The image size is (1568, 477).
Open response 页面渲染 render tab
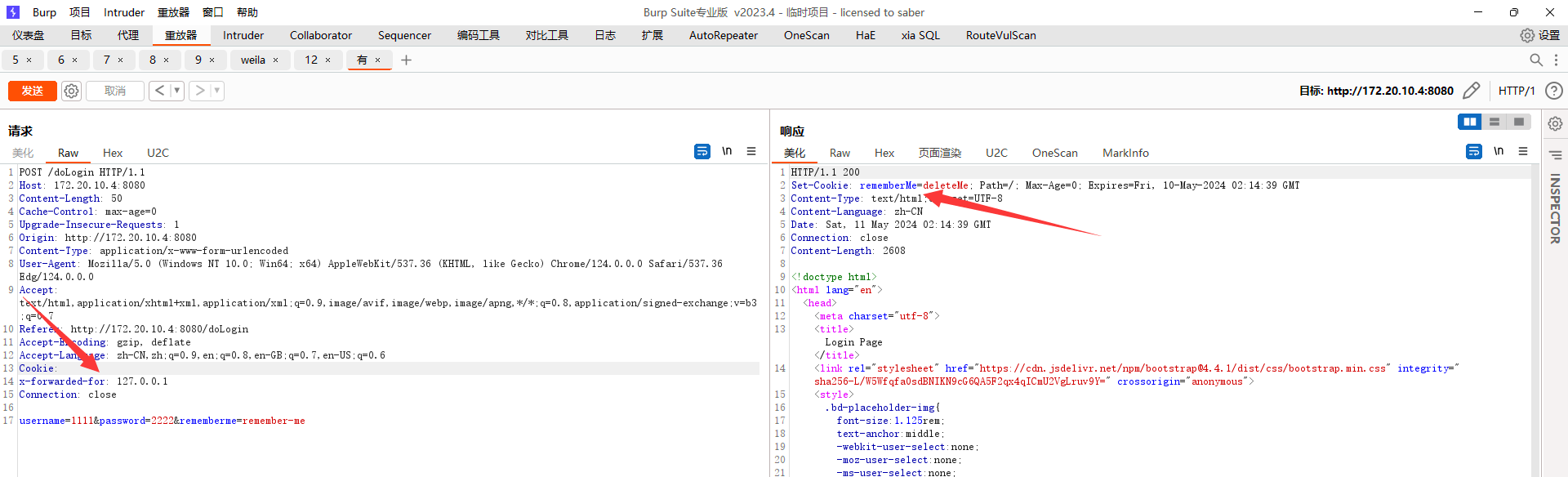(939, 153)
